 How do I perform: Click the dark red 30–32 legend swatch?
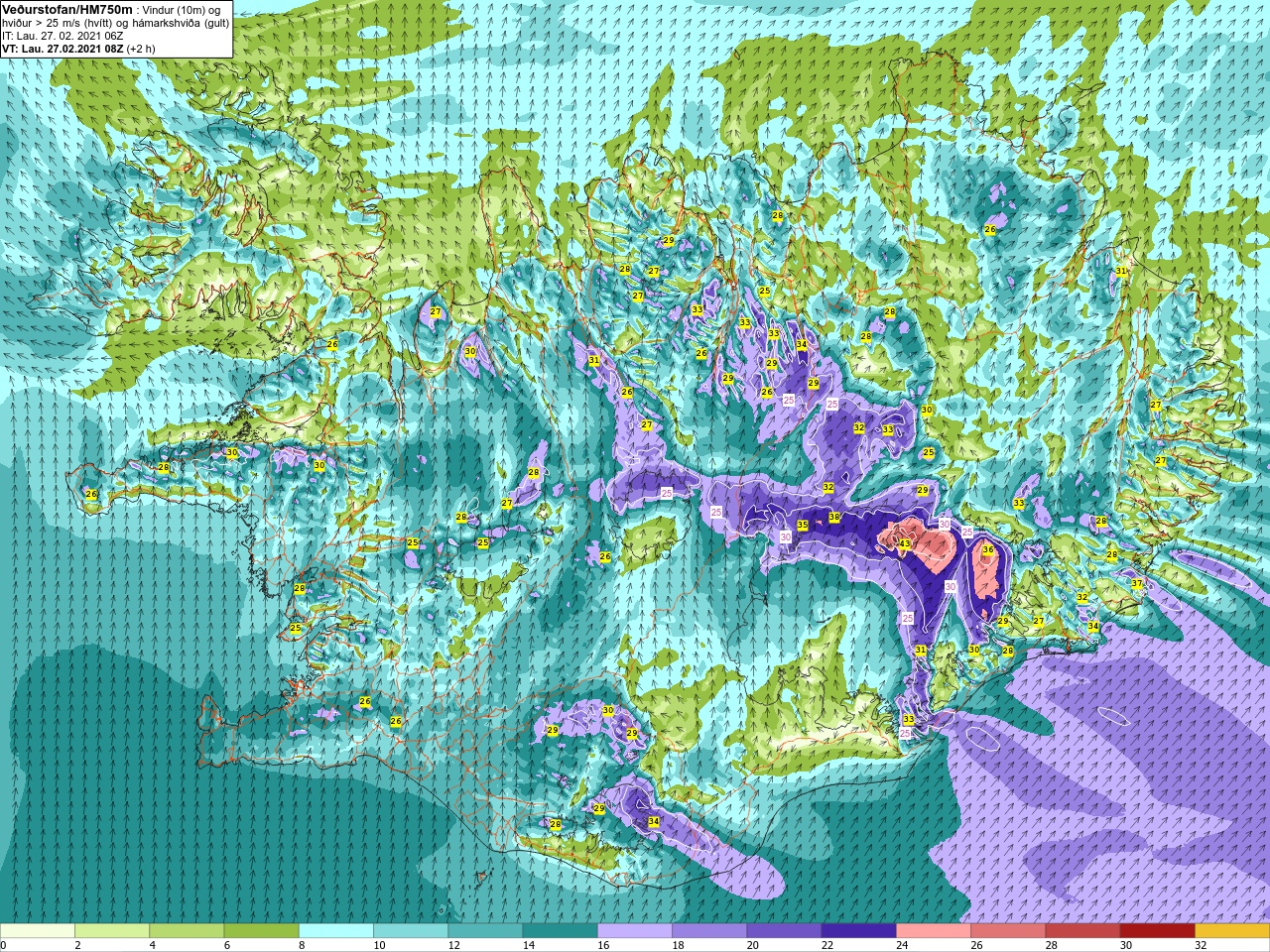click(1157, 931)
